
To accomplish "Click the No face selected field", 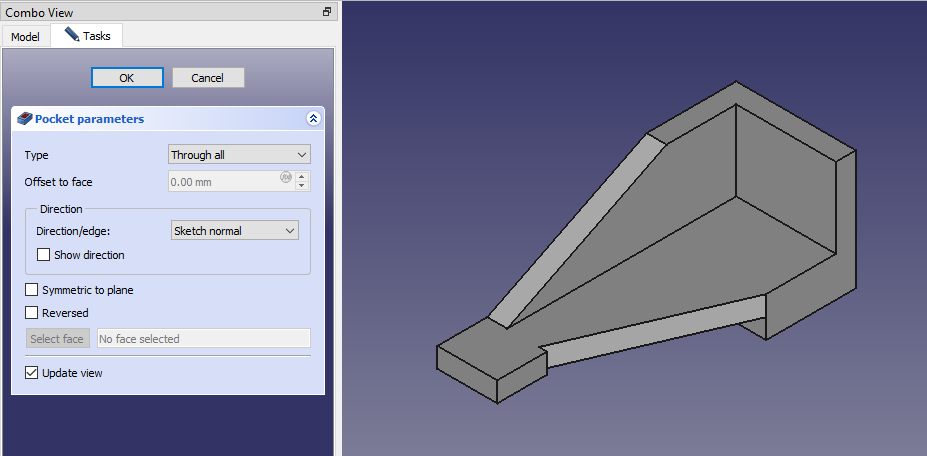I will point(203,339).
